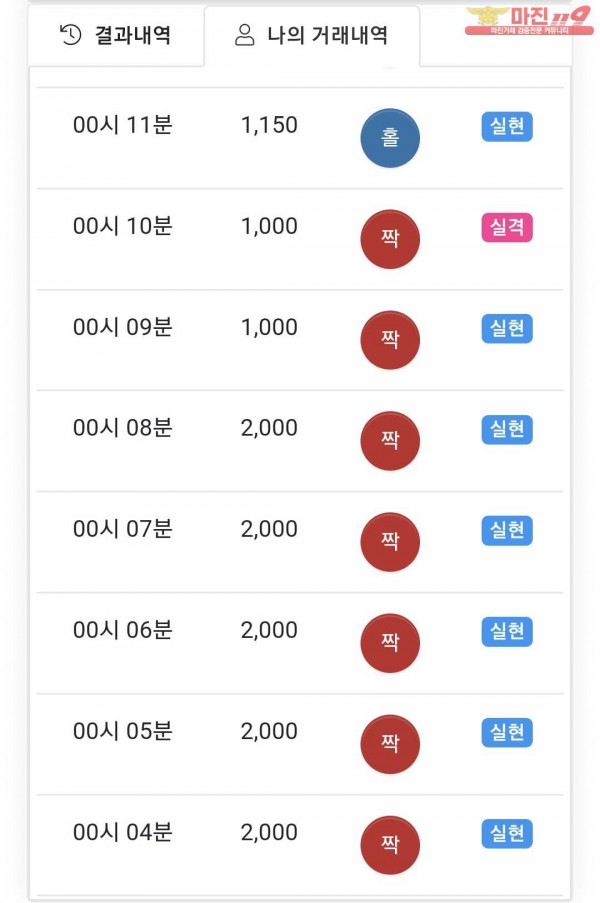
Task: Select the red 짝 circle at 00시 10분
Action: 390,239
